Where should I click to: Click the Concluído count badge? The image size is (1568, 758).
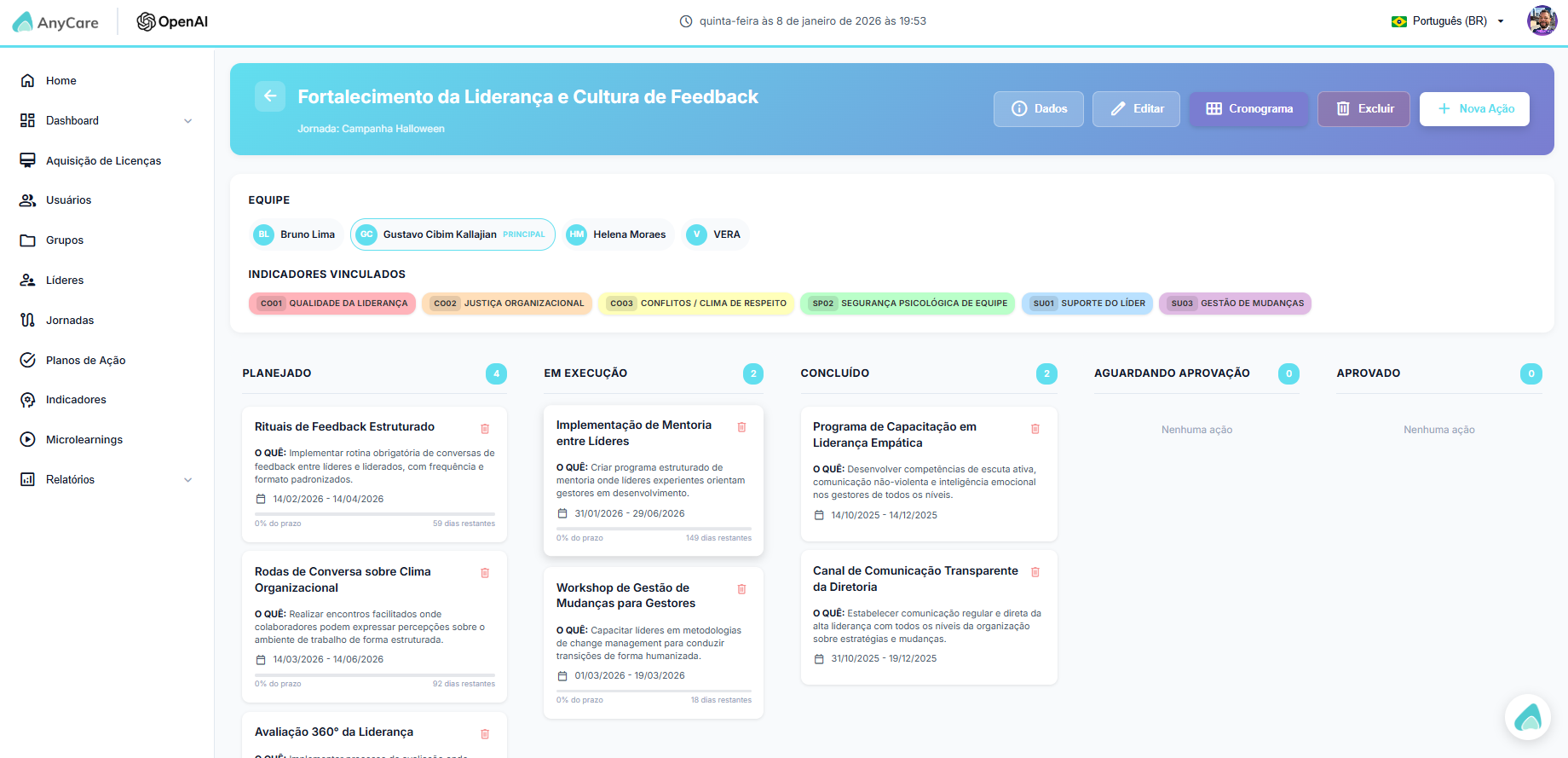tap(1046, 373)
